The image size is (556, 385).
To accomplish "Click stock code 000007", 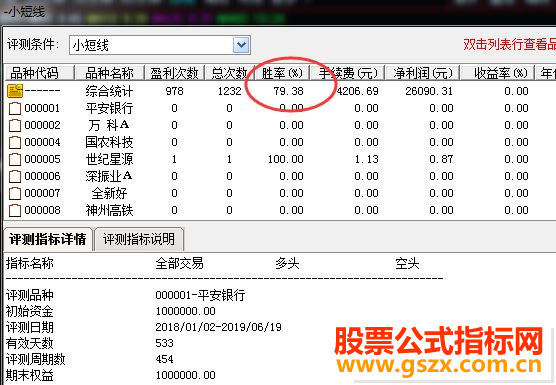I will [43, 193].
